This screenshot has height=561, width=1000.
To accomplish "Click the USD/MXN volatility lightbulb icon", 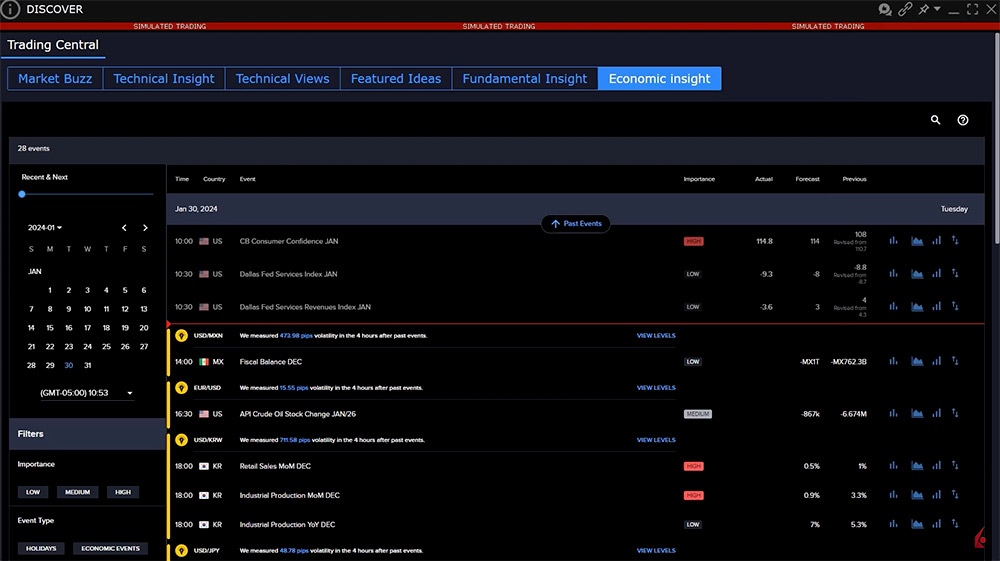I will click(182, 335).
